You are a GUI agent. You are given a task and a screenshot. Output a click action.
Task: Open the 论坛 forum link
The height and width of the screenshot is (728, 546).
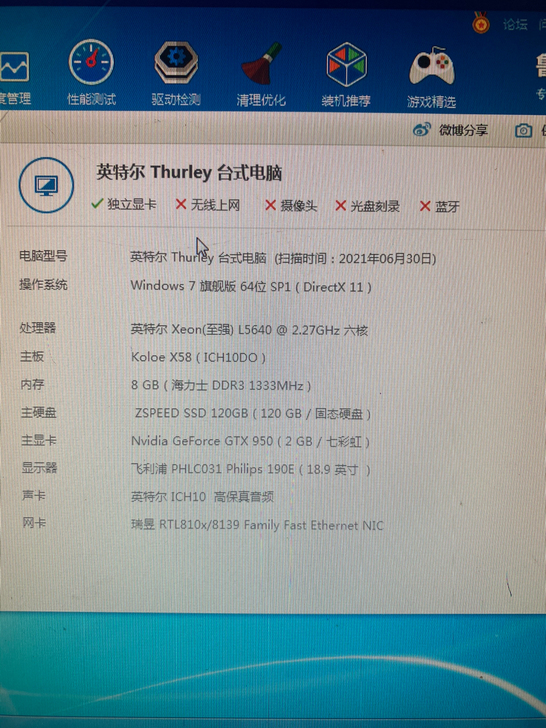(x=515, y=24)
